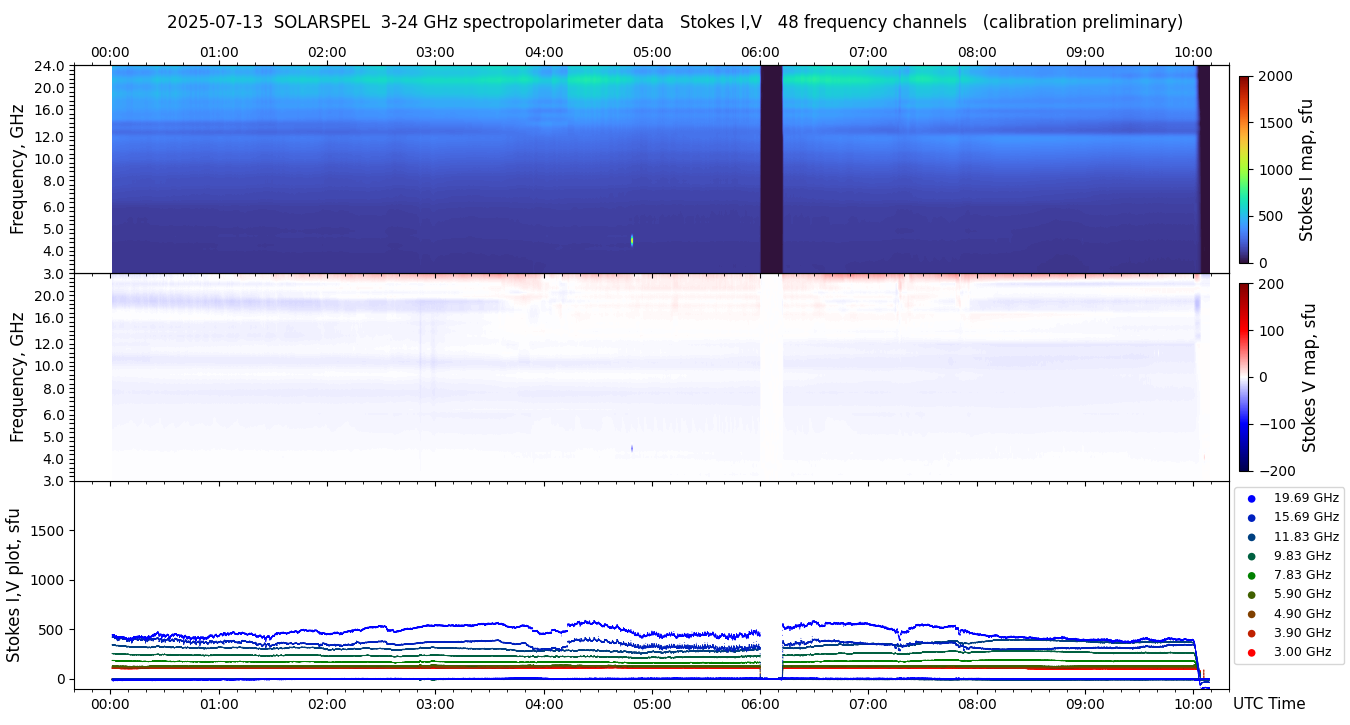Viewport: 1350px width, 725px height.
Task: Click the 3.00 GHz red legend dot
Action: (1251, 652)
